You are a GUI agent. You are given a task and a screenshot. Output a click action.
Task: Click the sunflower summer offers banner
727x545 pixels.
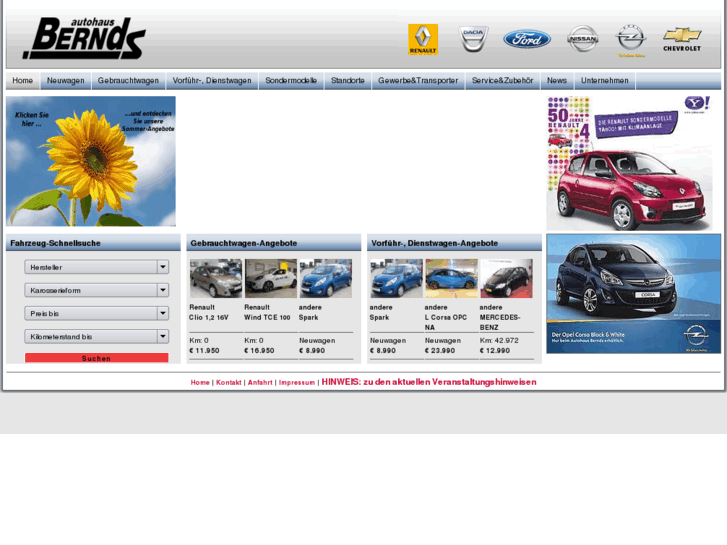91,161
